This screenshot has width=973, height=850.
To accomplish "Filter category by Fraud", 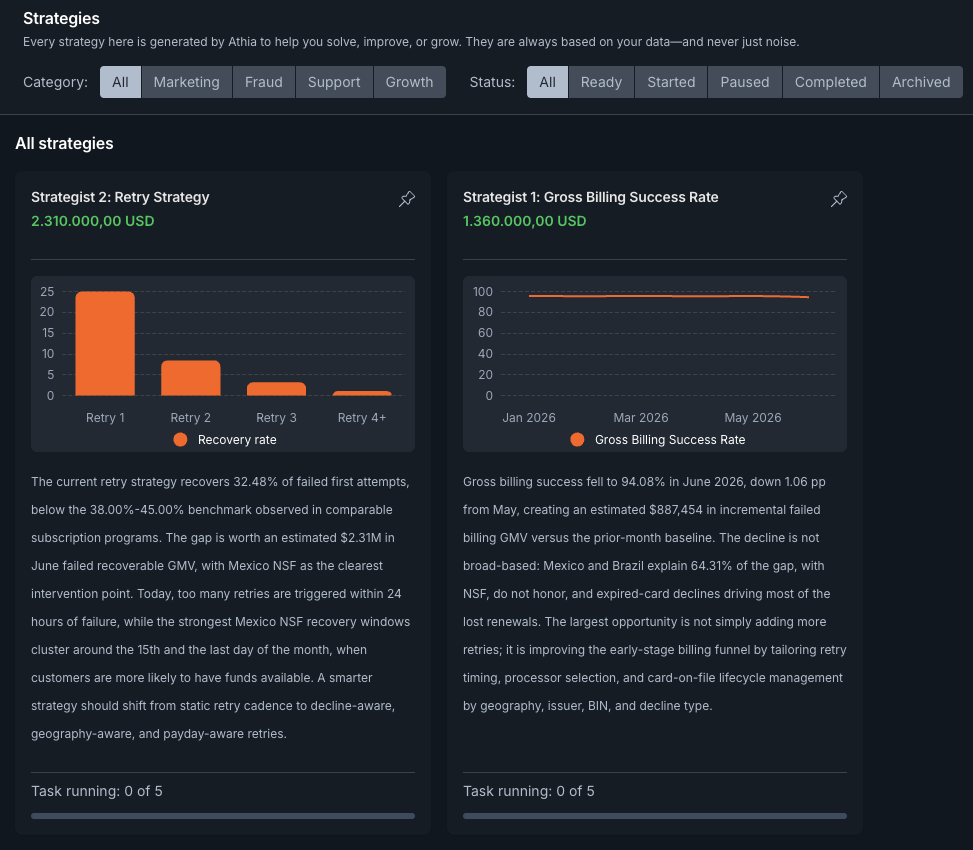I will pyautogui.click(x=264, y=82).
